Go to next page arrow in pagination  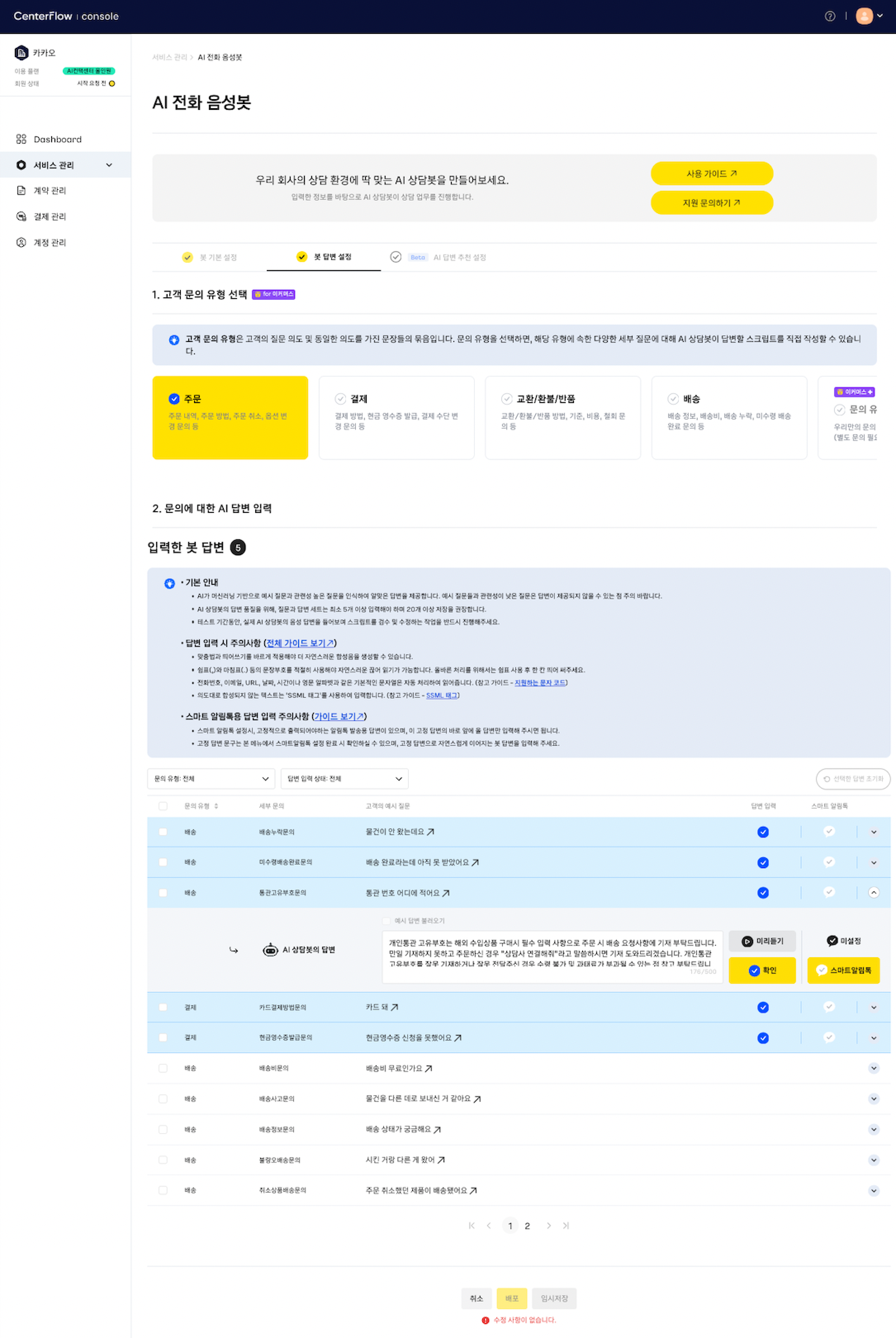549,1225
